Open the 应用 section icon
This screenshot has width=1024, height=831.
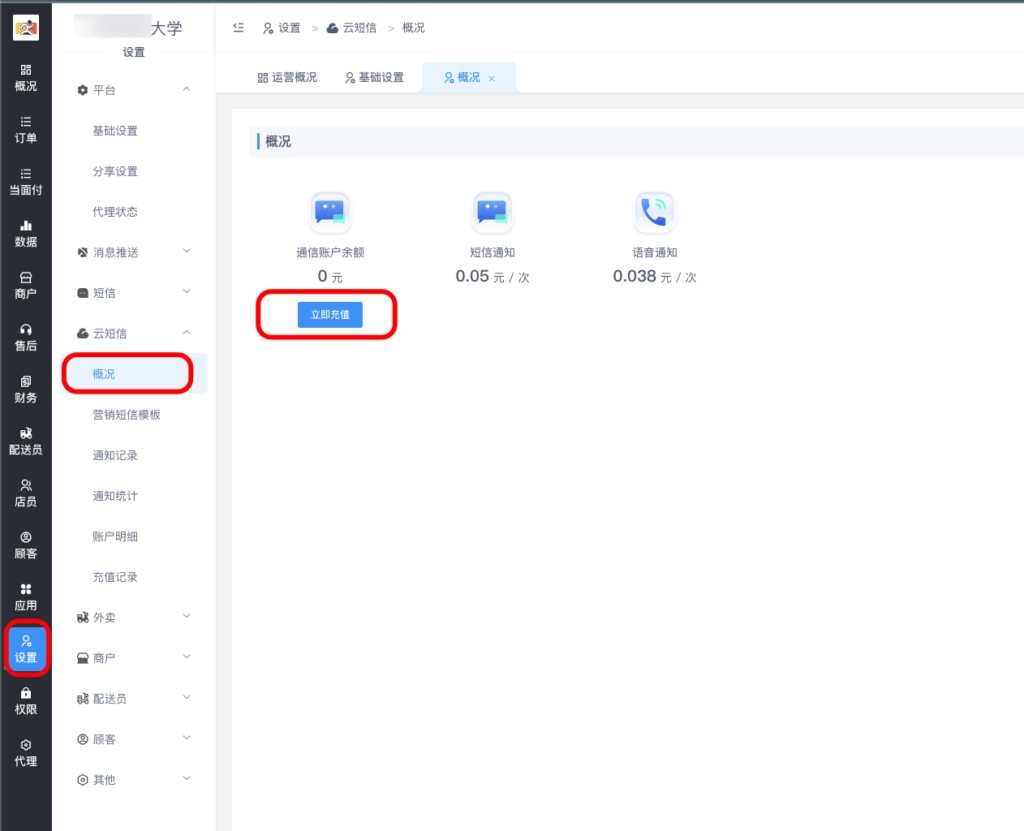pos(25,596)
